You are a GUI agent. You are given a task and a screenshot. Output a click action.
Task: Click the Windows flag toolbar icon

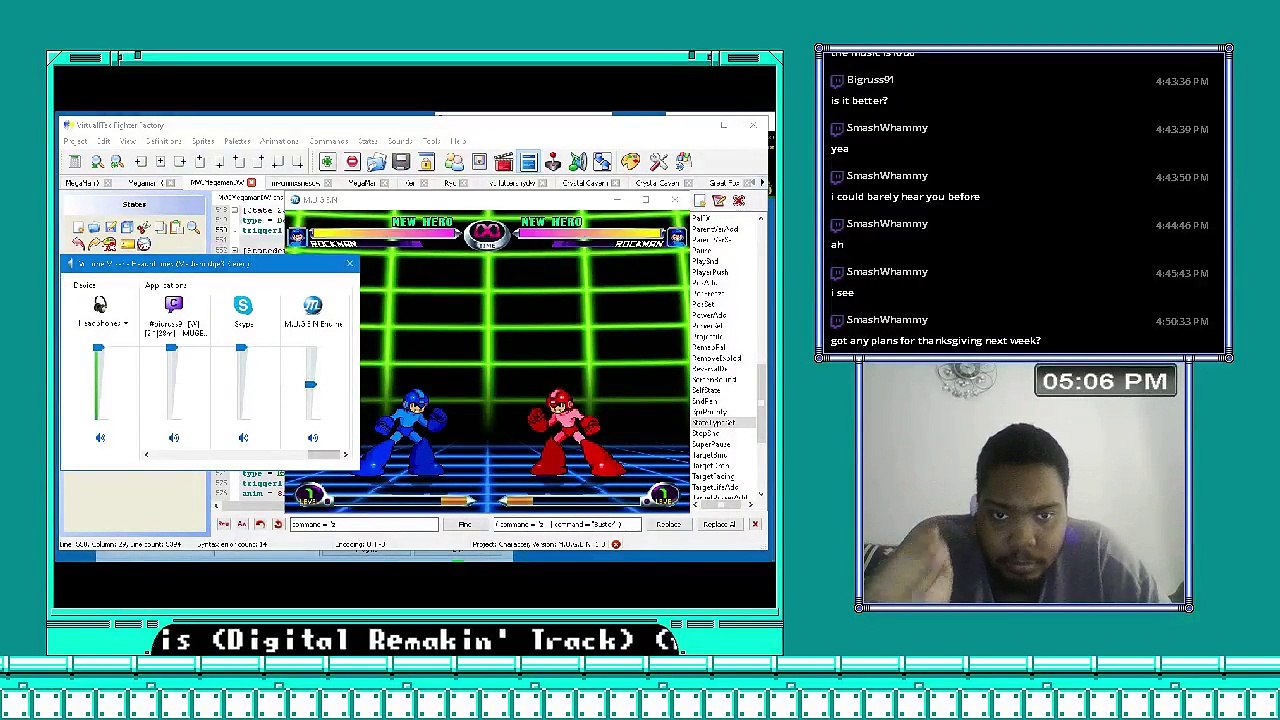tap(684, 162)
